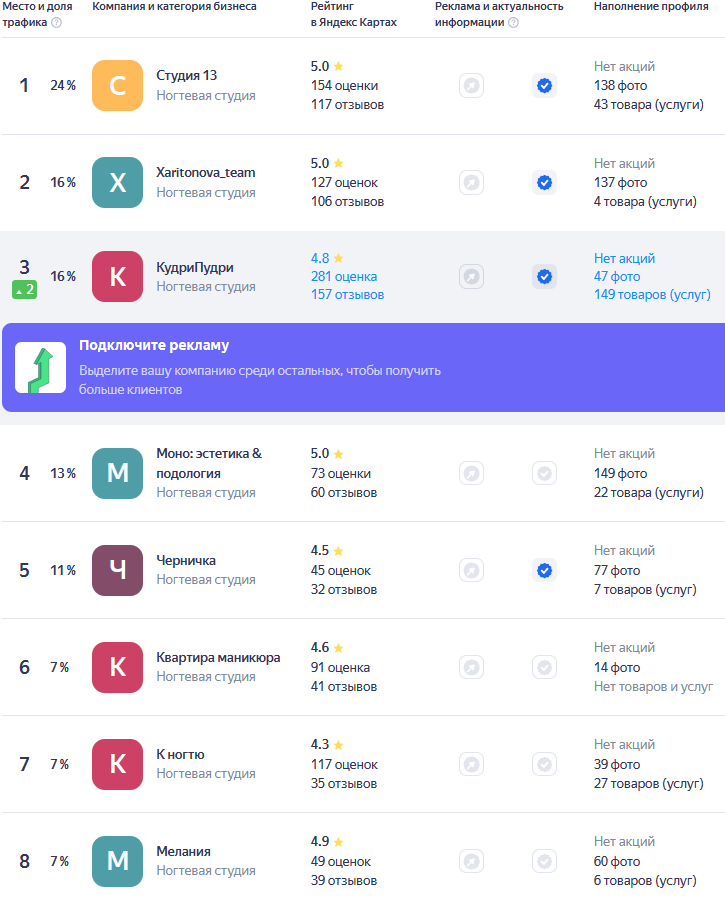Click 138 фото in Студия 13 row
The height and width of the screenshot is (905, 725).
[621, 85]
